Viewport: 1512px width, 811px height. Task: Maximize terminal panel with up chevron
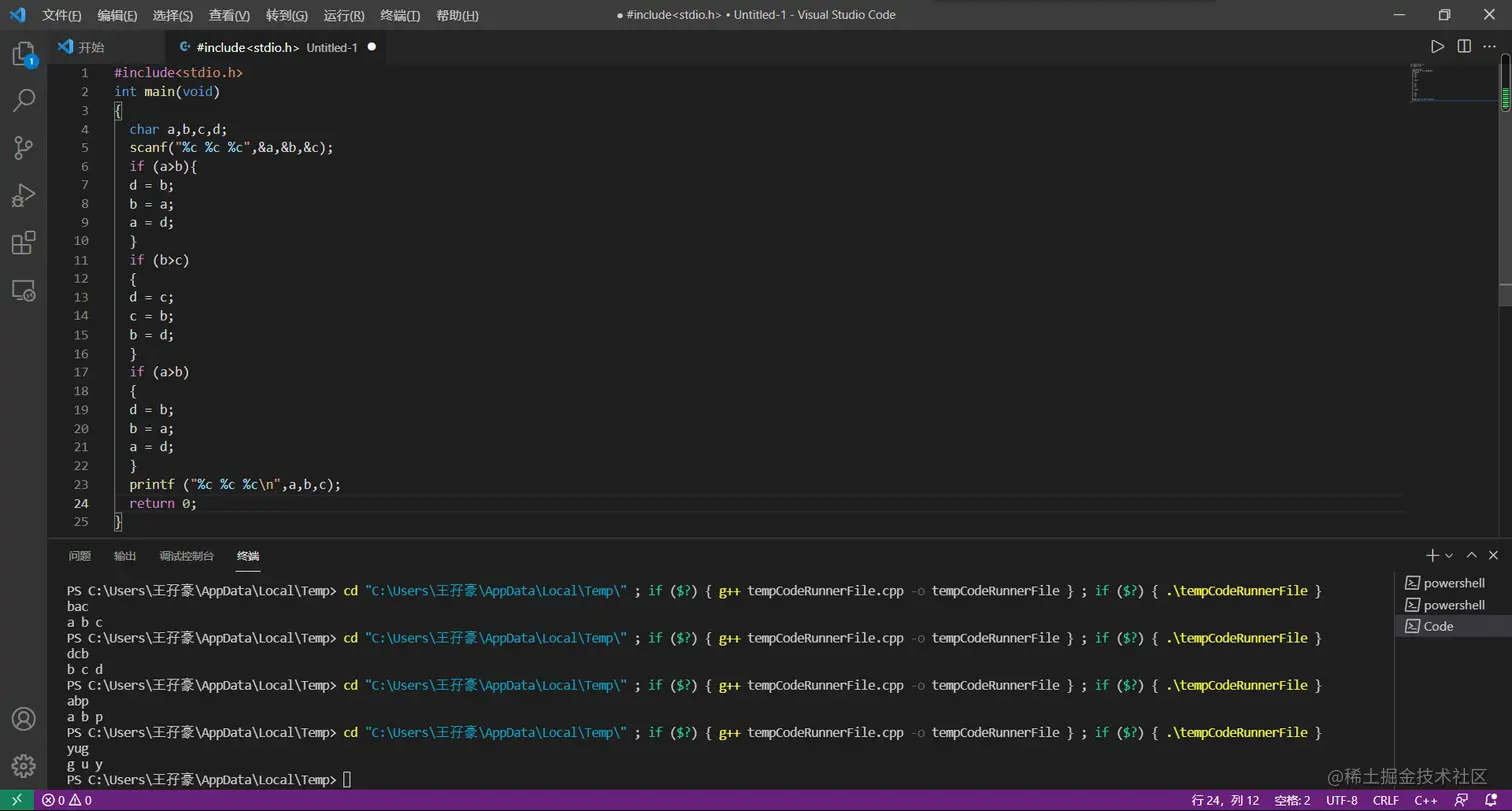(x=1471, y=555)
